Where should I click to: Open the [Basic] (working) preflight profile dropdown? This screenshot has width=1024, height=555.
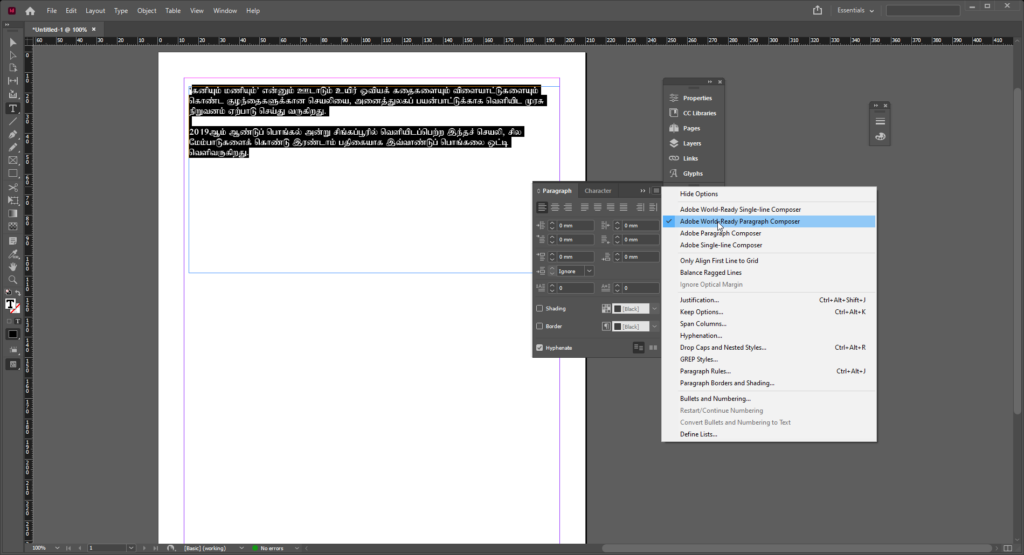click(x=242, y=548)
